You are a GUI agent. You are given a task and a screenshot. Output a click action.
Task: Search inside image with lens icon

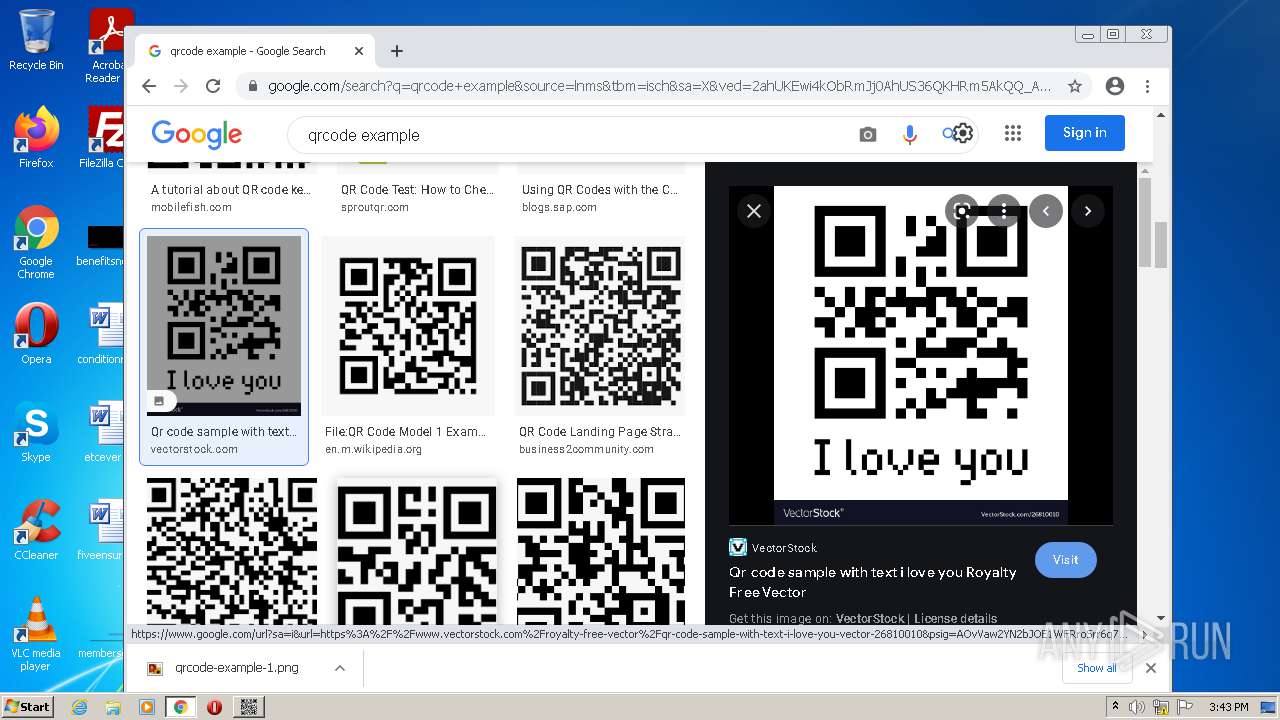[962, 211]
